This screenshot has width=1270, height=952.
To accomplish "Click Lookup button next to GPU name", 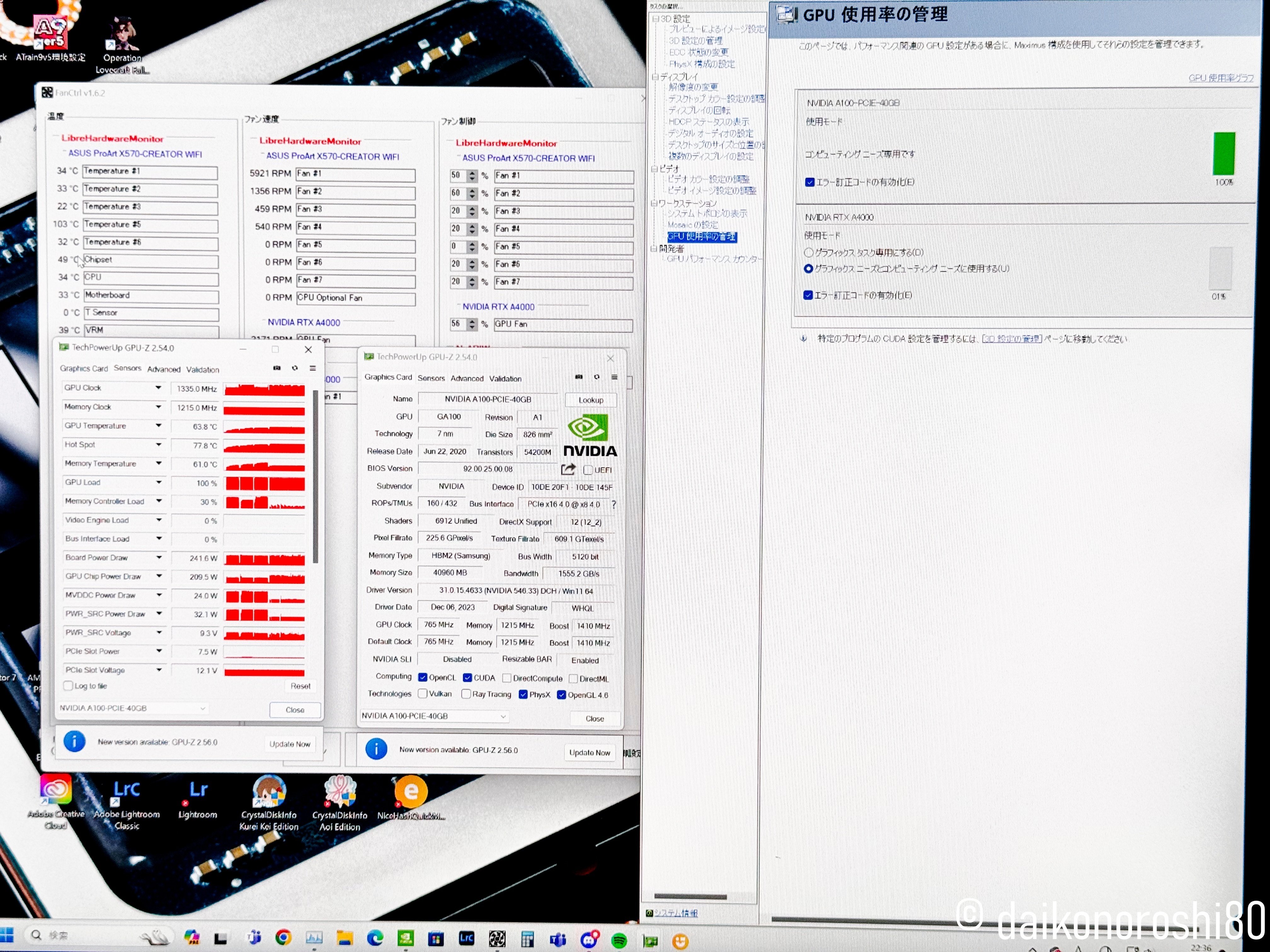I will [591, 400].
